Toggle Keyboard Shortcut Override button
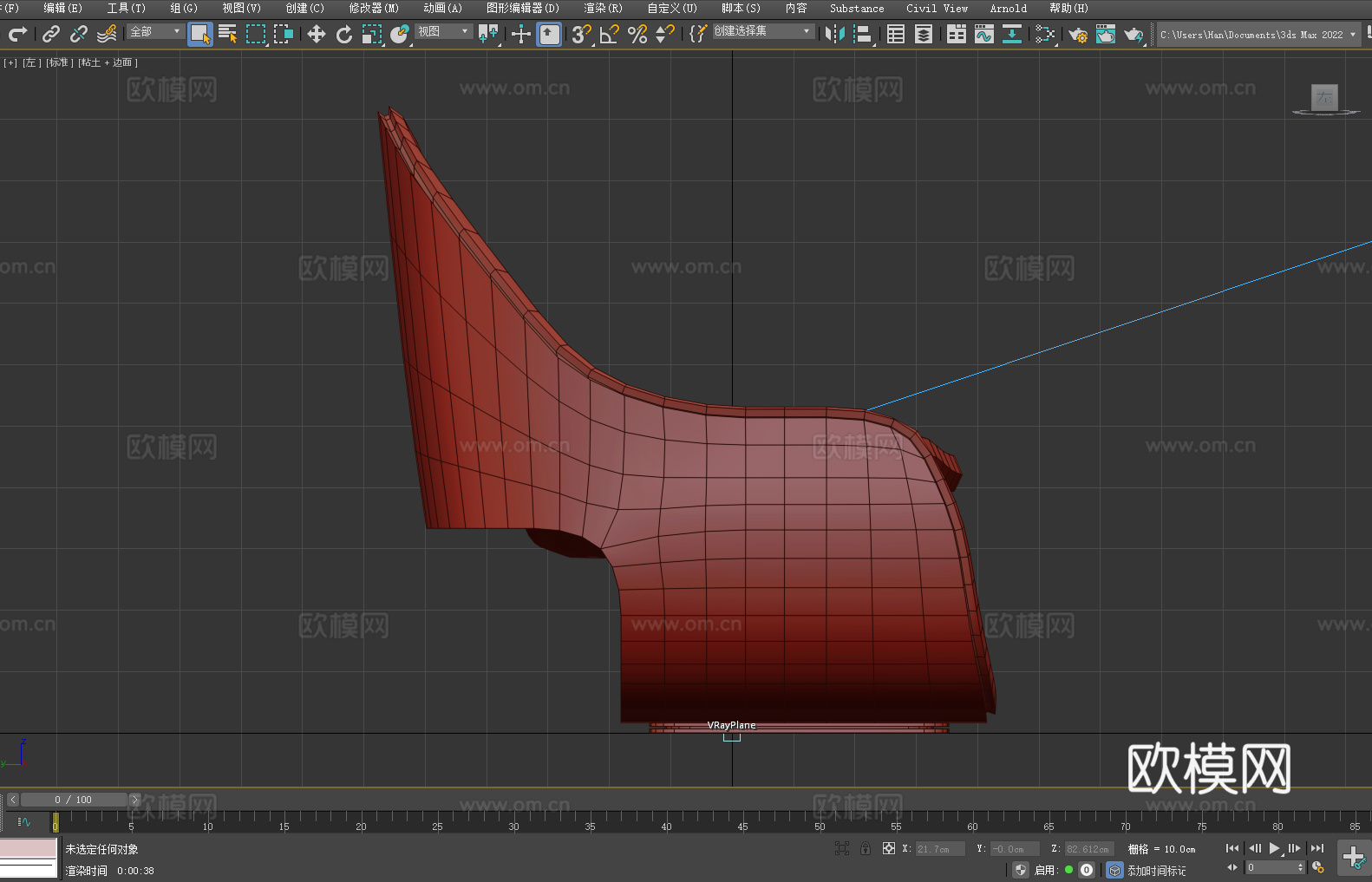This screenshot has height=882, width=1372. pos(549,34)
